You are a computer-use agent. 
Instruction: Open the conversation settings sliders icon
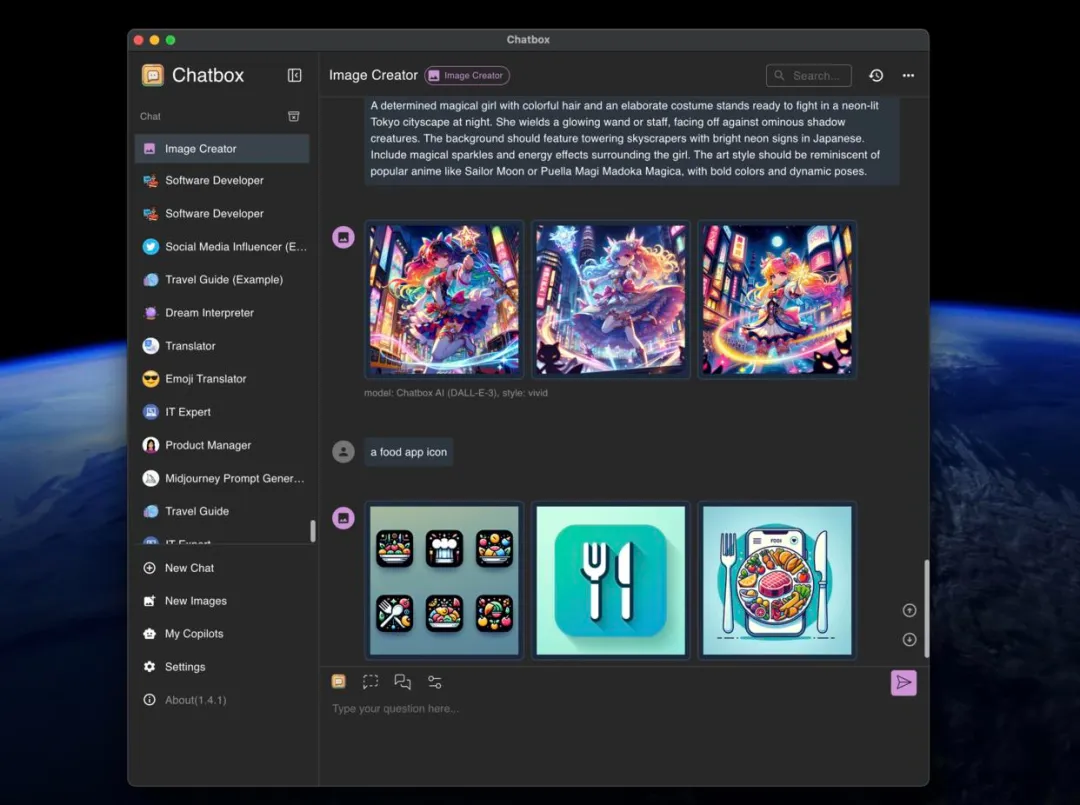point(434,682)
